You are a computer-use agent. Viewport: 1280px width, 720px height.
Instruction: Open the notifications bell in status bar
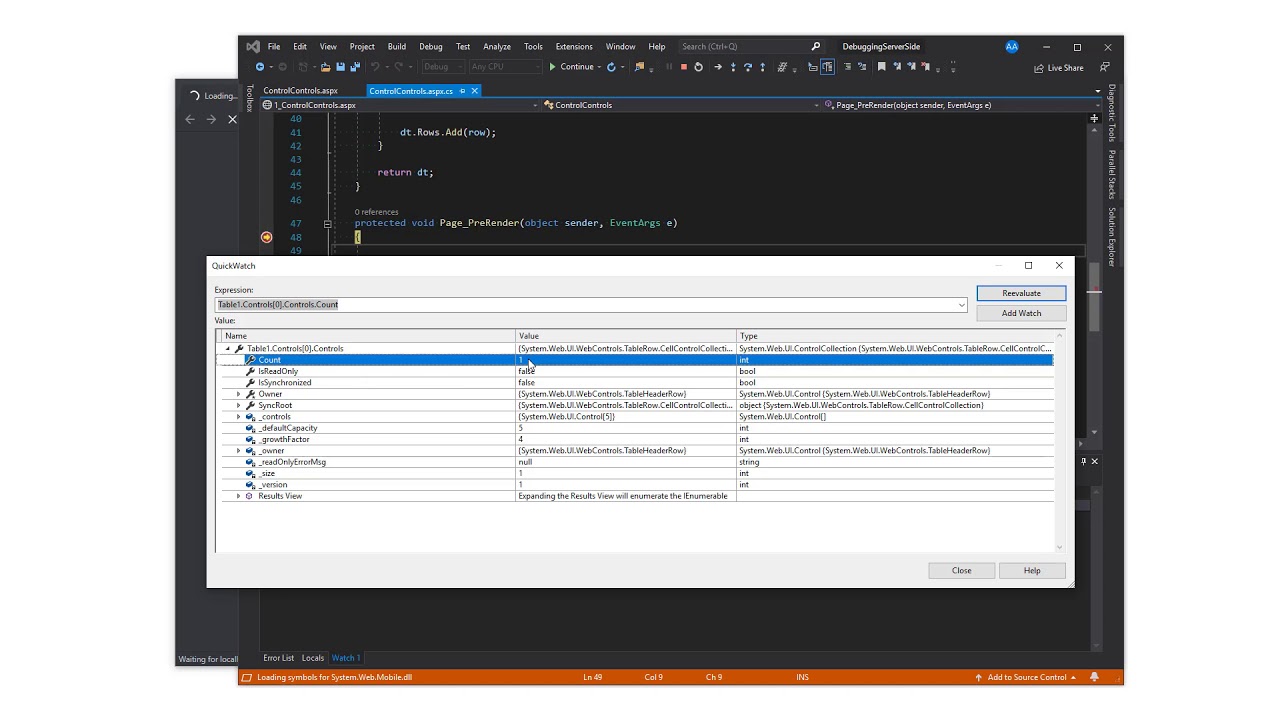click(x=1096, y=677)
